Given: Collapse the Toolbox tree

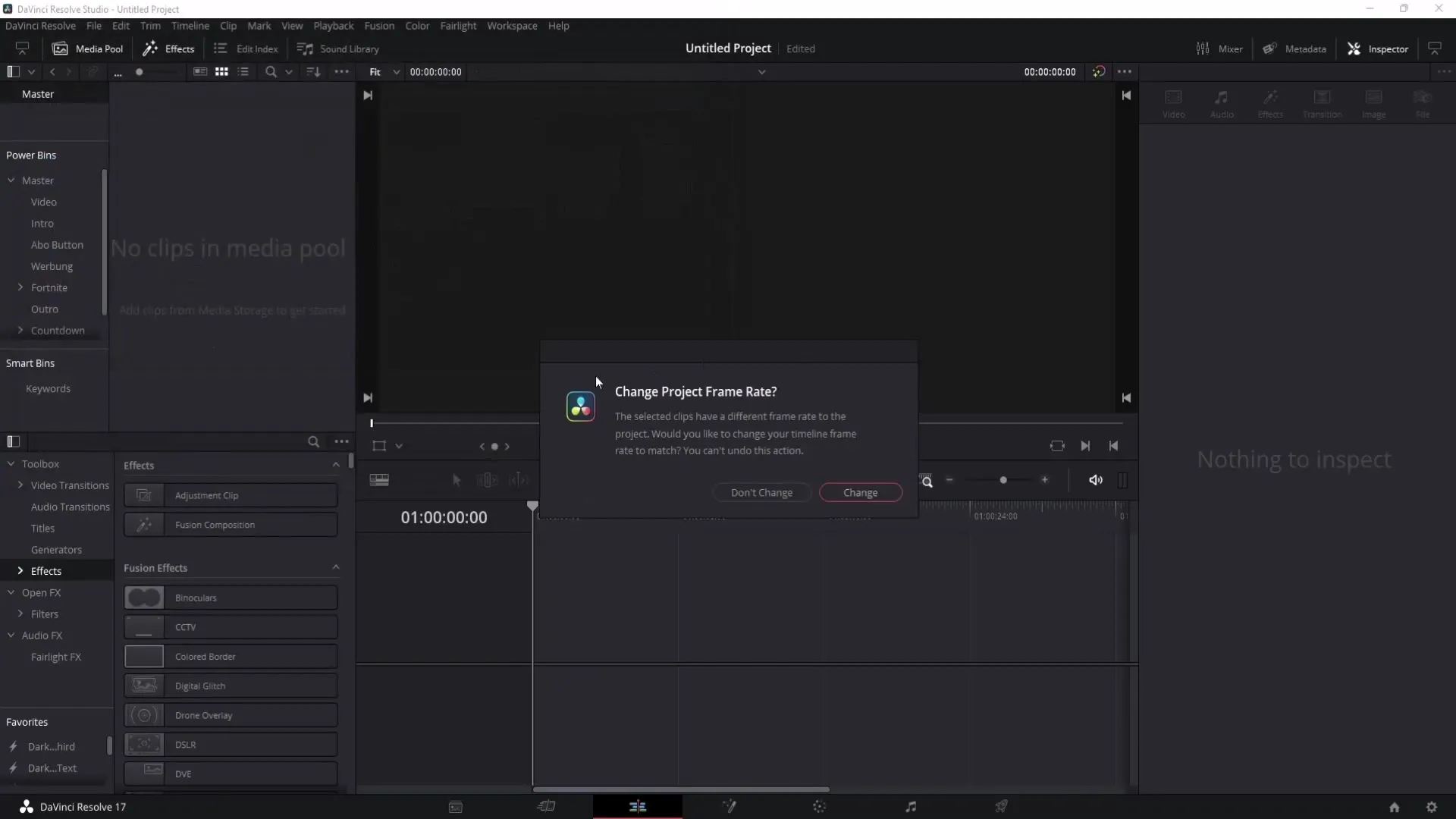Looking at the screenshot, I should pos(11,464).
